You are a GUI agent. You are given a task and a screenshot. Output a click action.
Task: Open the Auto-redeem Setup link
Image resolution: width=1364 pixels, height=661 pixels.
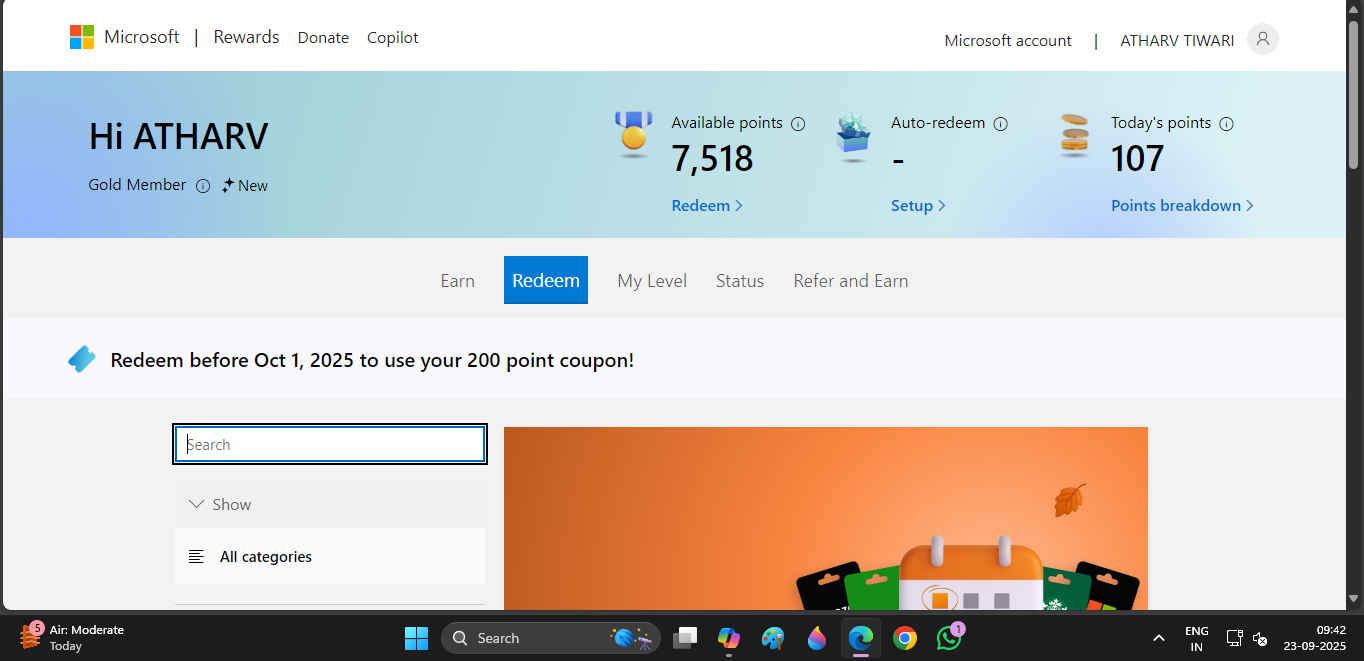tap(918, 206)
